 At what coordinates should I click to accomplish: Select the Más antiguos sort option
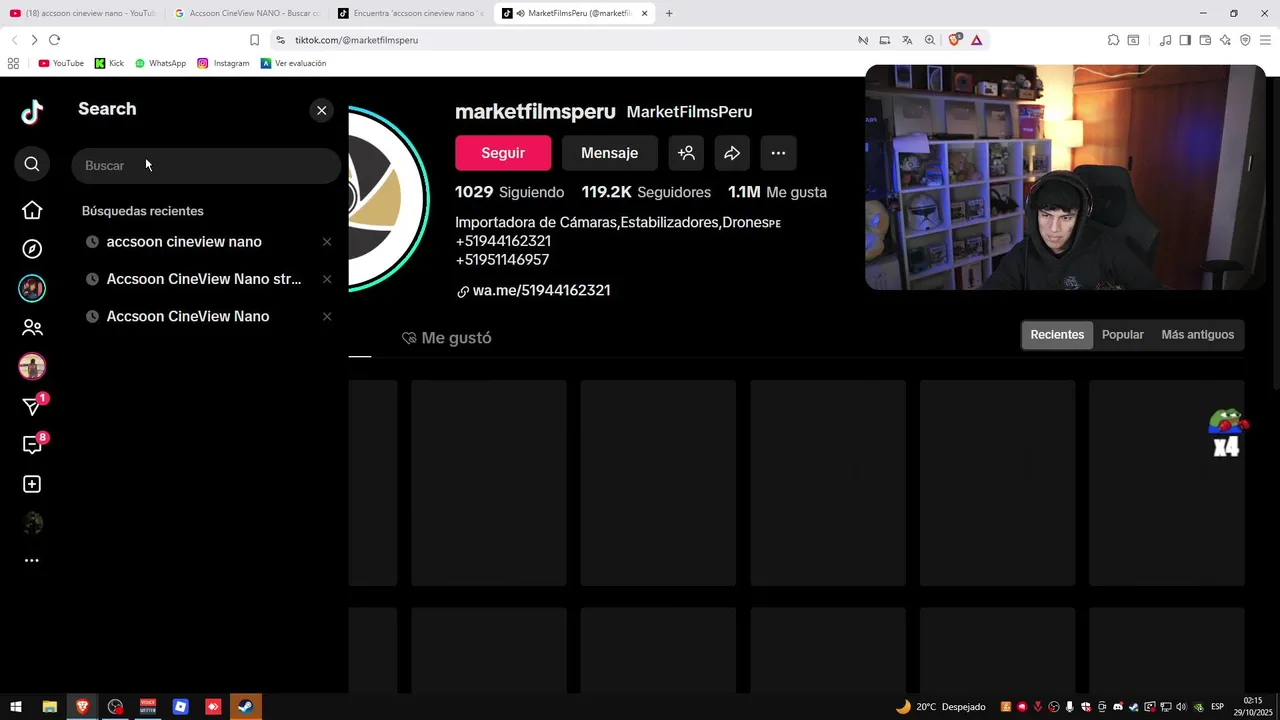(x=1197, y=335)
